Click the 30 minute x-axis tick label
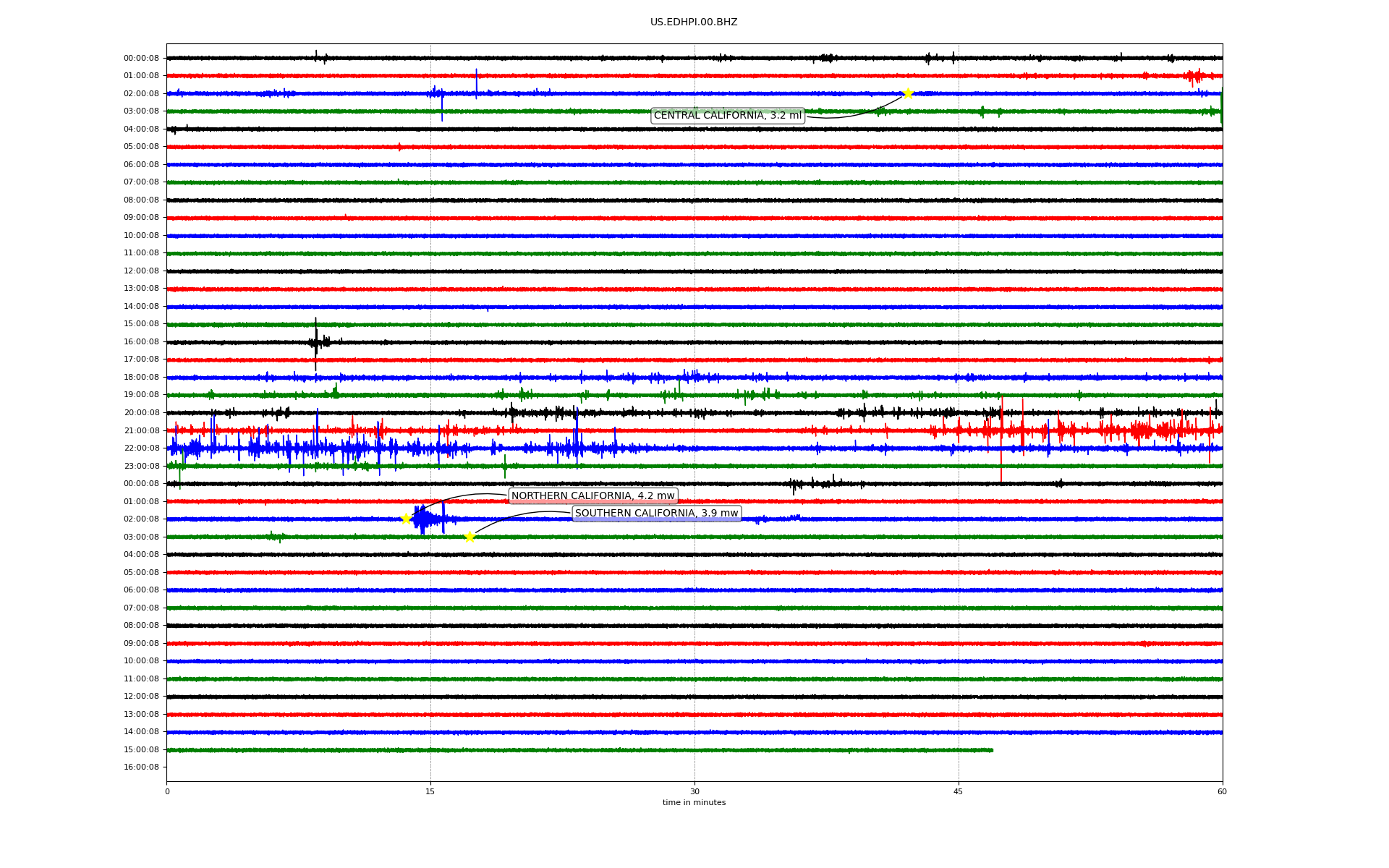The height and width of the screenshot is (868, 1389). 694,791
